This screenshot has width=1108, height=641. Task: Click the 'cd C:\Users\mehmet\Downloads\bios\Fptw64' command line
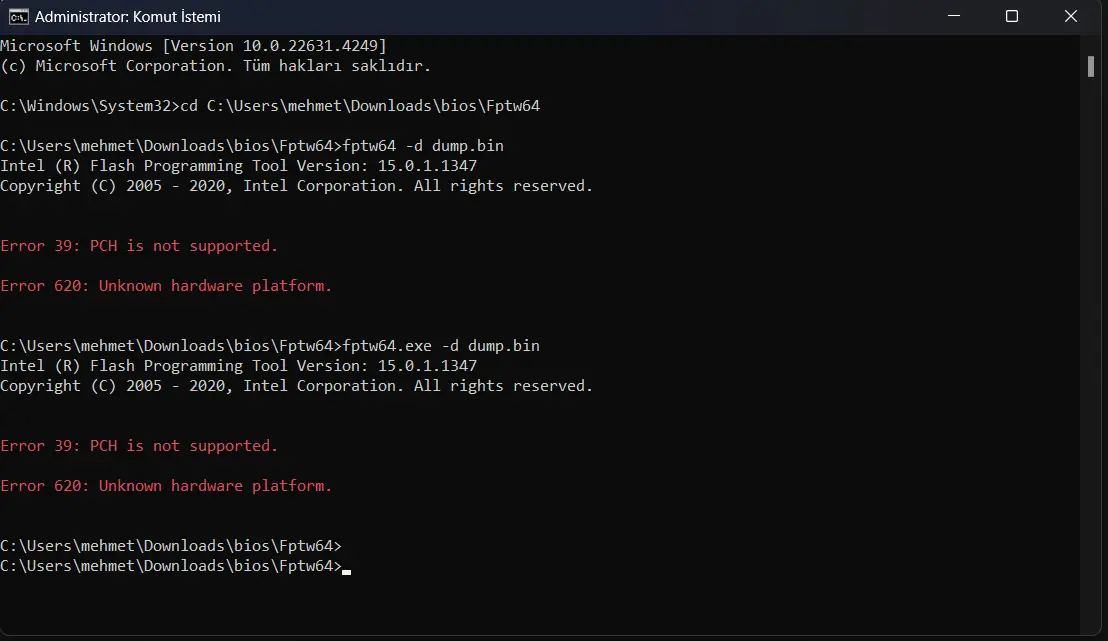tap(270, 106)
